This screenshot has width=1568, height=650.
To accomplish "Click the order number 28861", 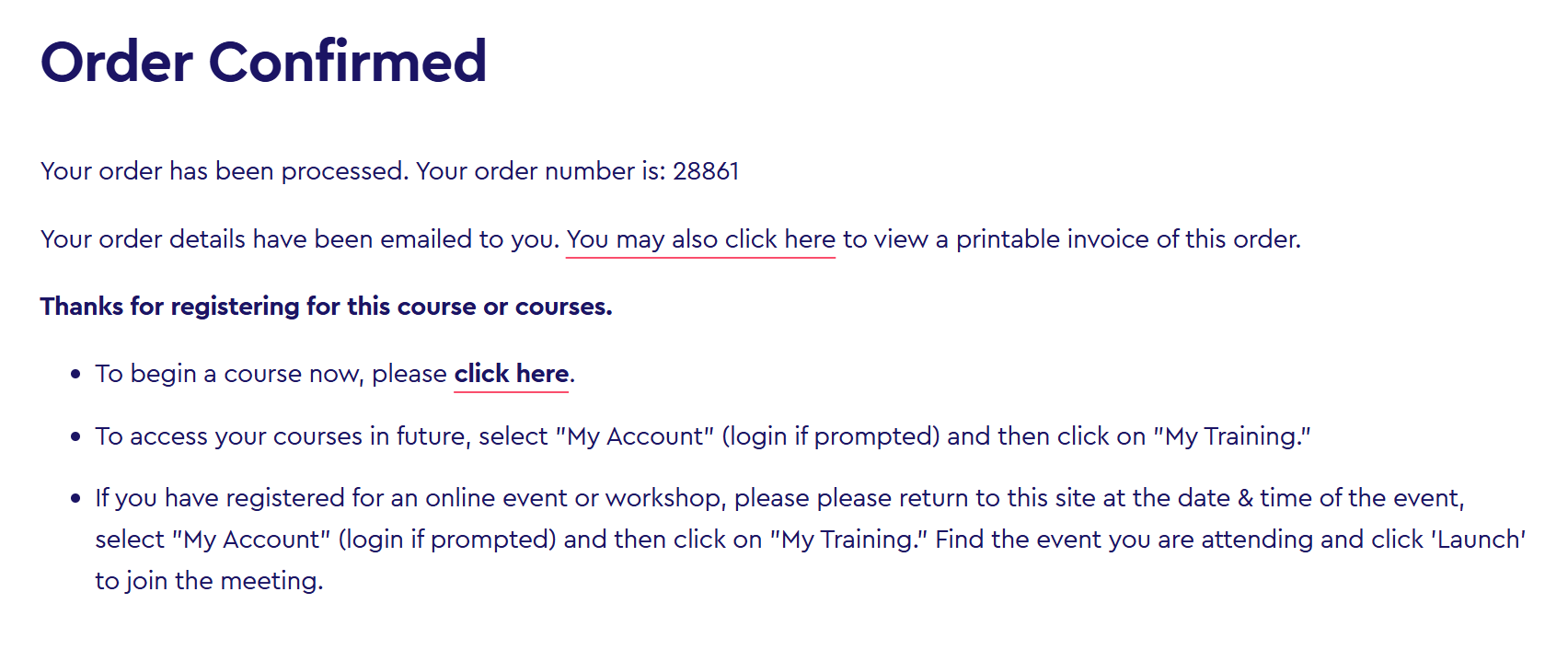I will point(706,171).
